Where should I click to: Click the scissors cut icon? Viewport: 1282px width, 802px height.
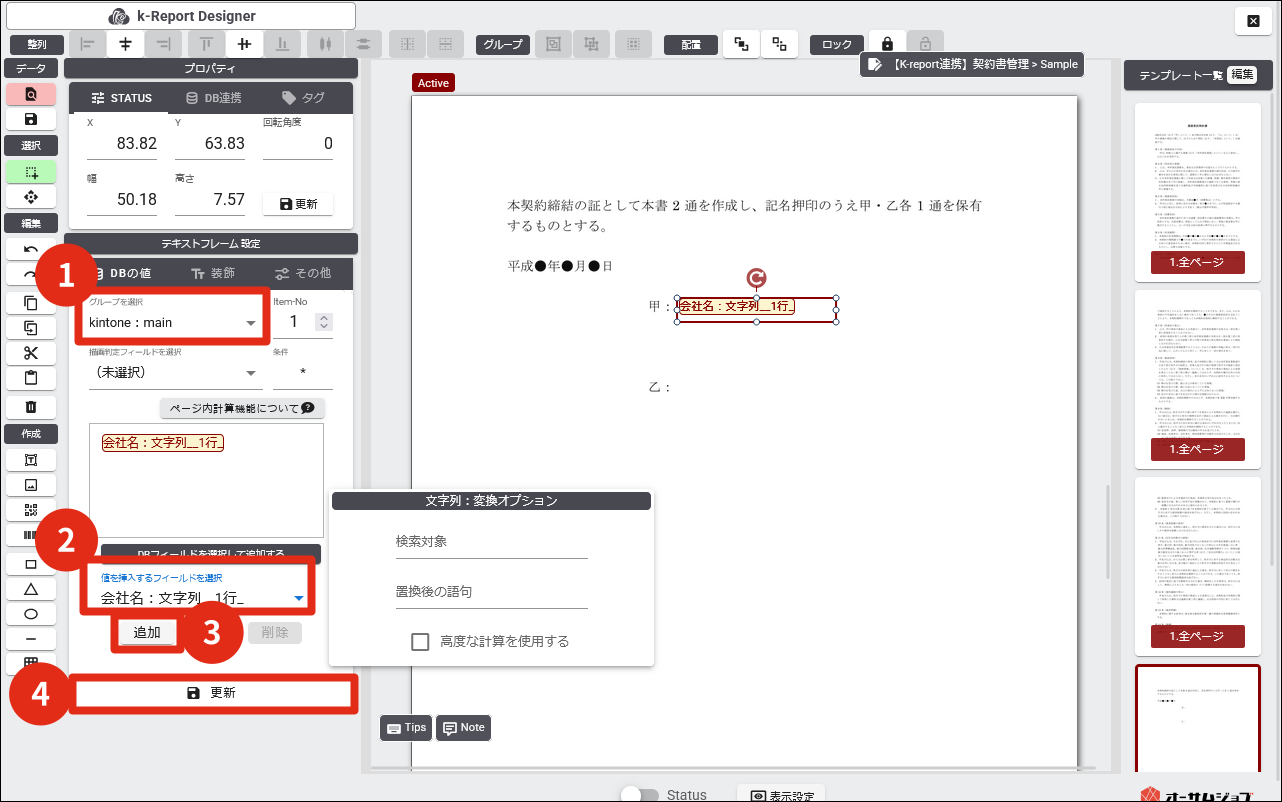coord(31,353)
